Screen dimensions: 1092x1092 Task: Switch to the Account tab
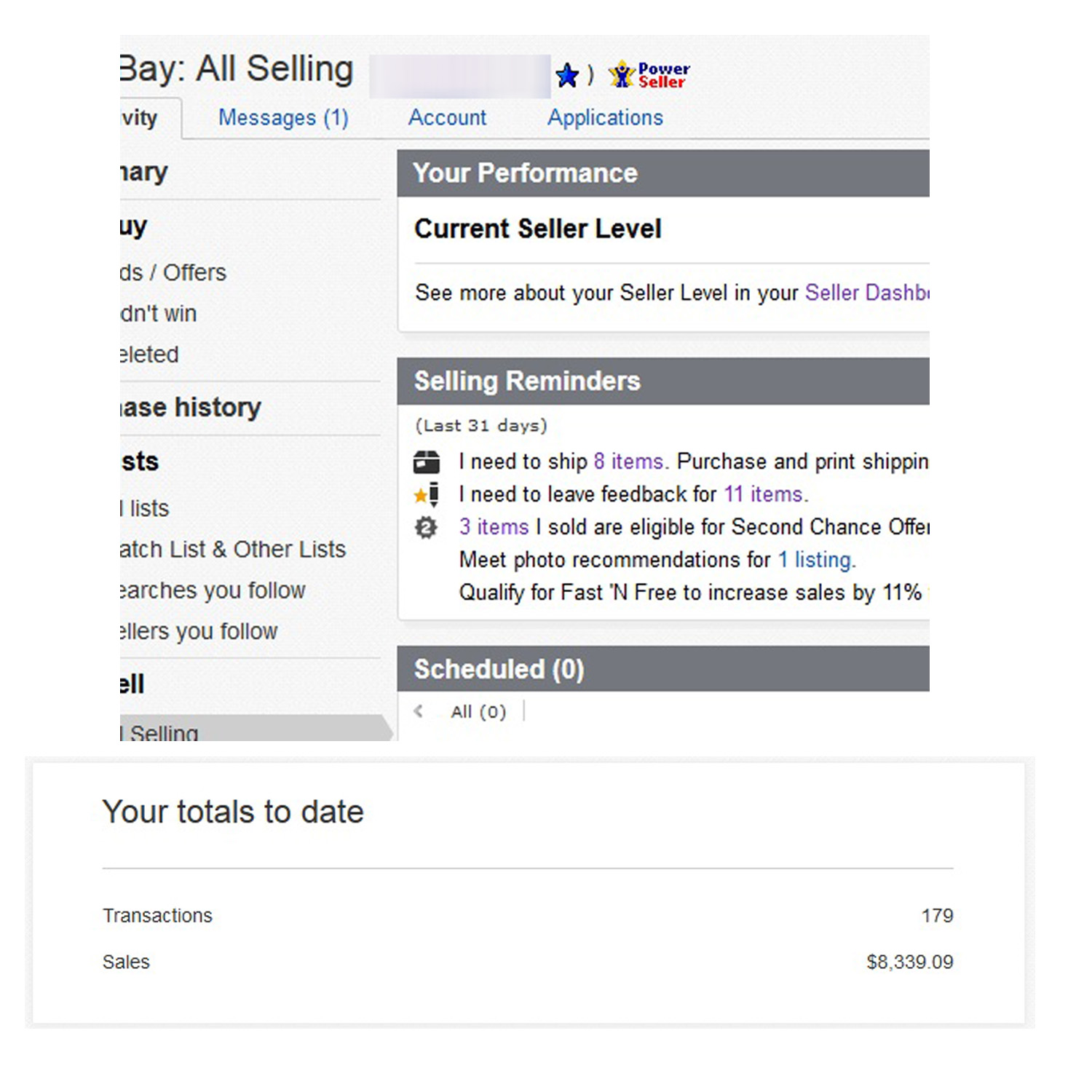click(447, 117)
